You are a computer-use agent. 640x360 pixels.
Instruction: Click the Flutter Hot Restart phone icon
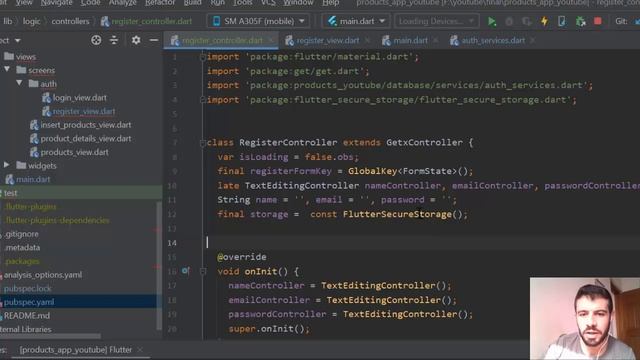(562, 21)
